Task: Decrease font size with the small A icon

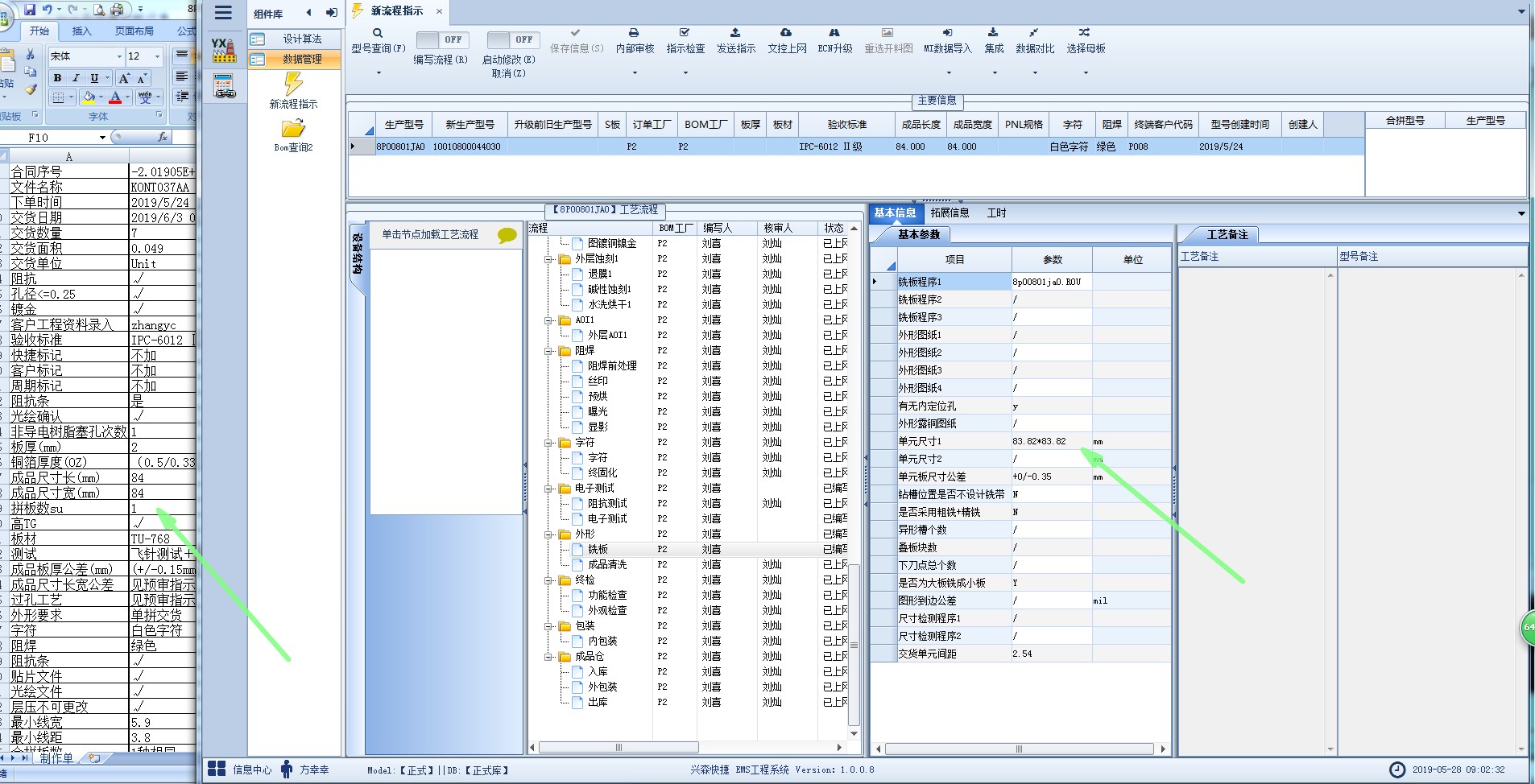Action: coord(141,78)
